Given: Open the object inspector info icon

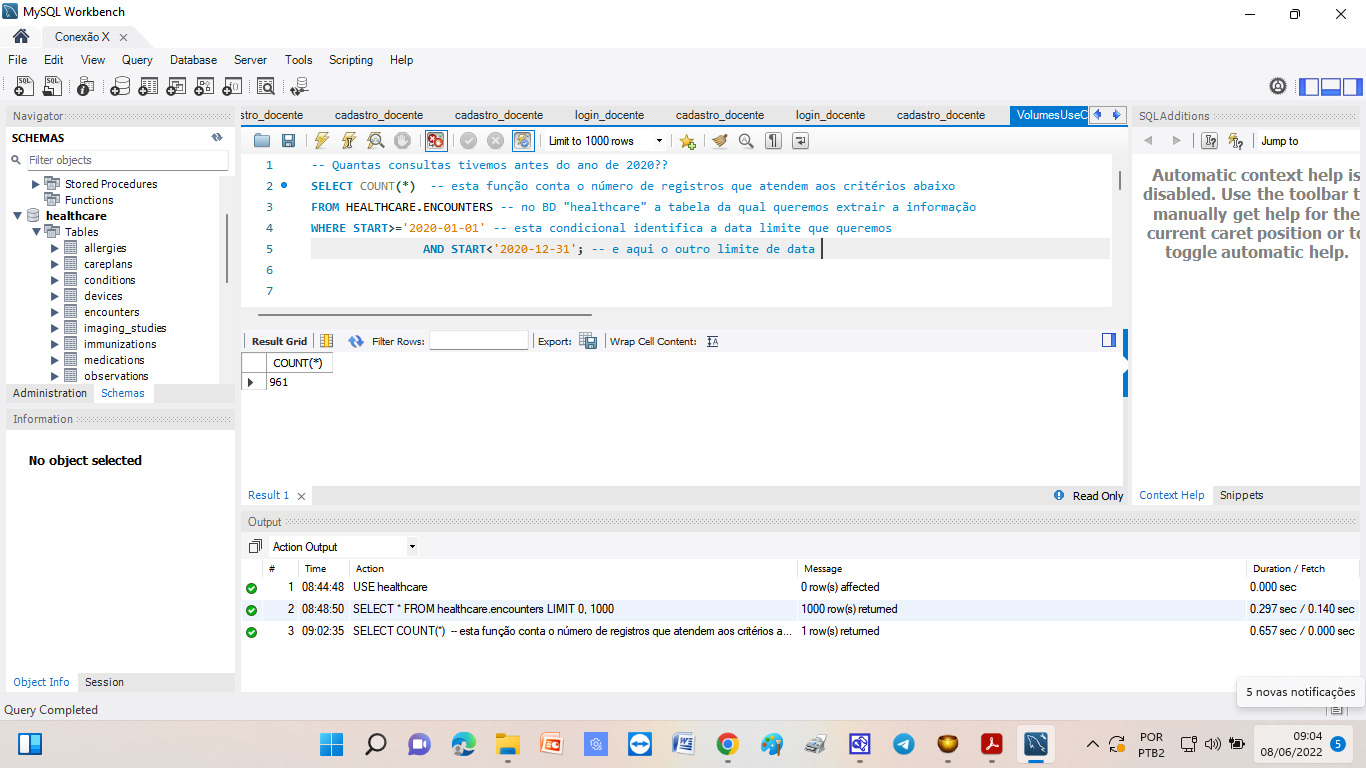Looking at the screenshot, I should (x=86, y=86).
